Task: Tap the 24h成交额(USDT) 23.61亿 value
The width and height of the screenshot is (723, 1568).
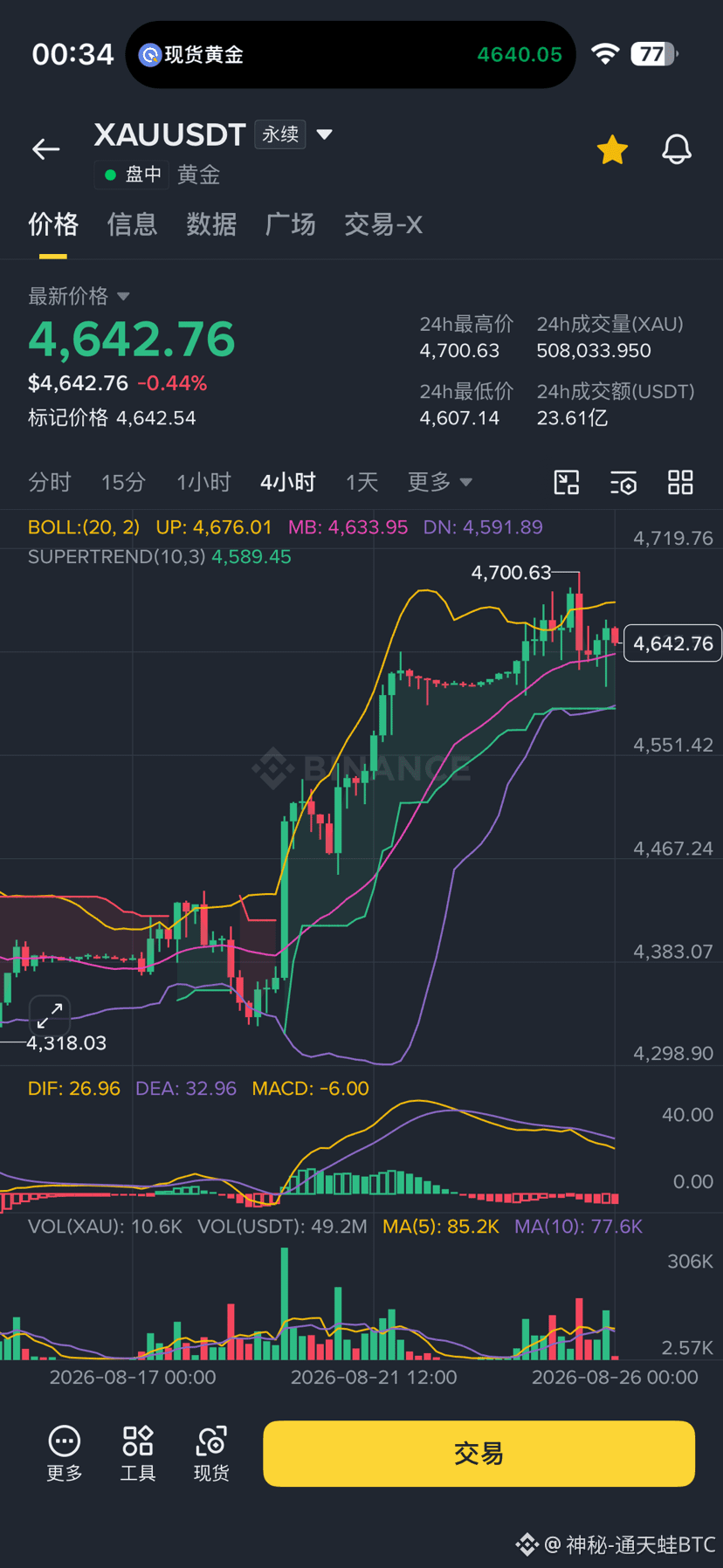Action: click(572, 418)
